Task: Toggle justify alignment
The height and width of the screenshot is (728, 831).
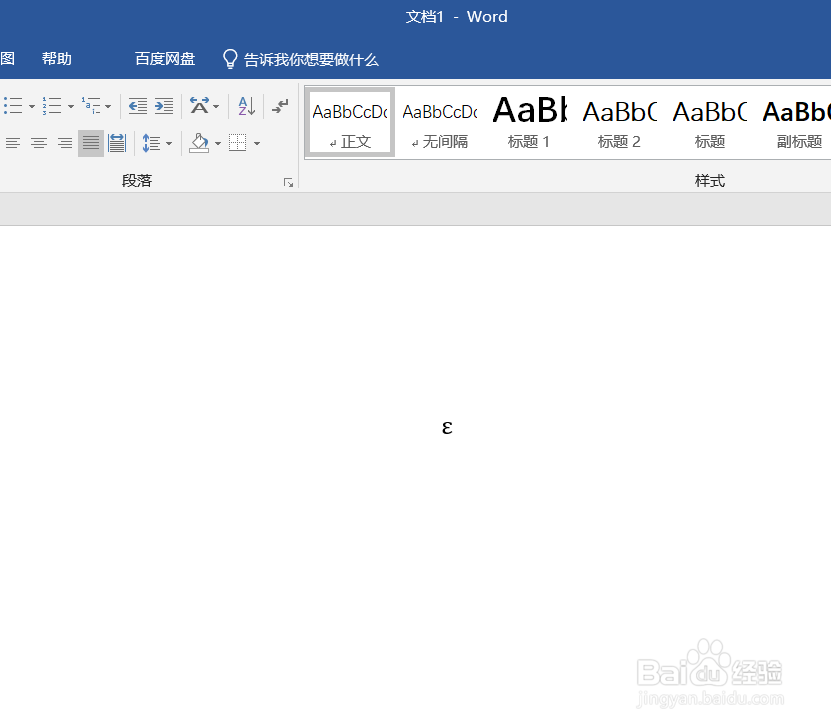Action: [x=90, y=143]
